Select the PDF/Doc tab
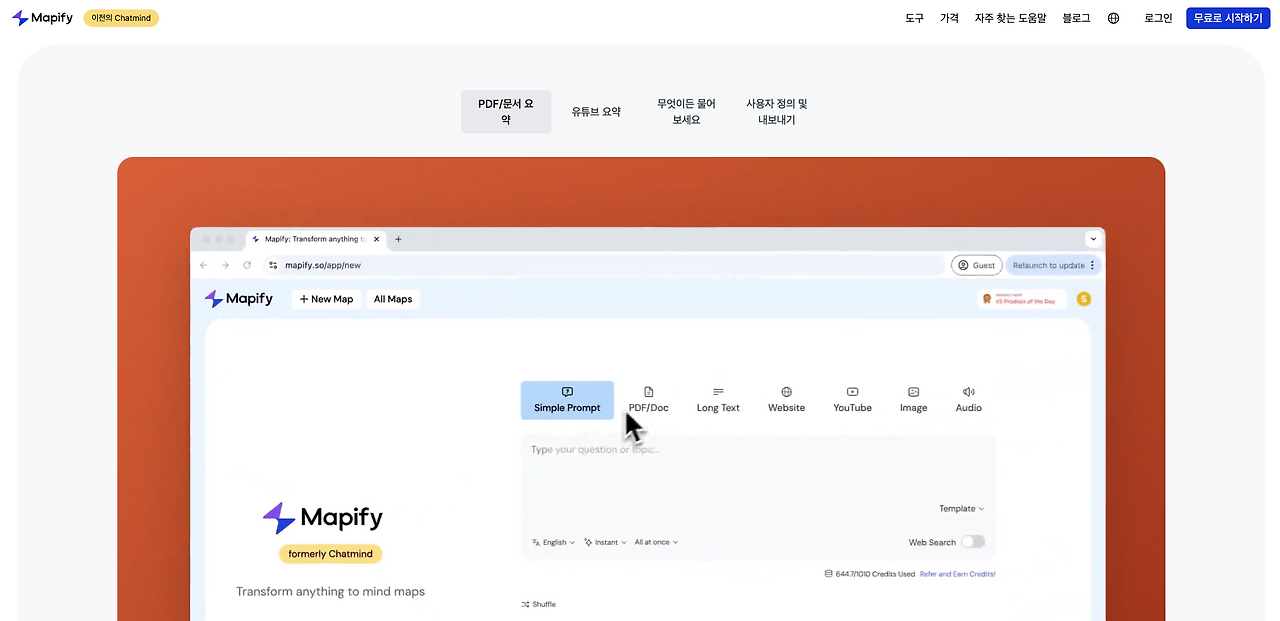 [x=648, y=400]
